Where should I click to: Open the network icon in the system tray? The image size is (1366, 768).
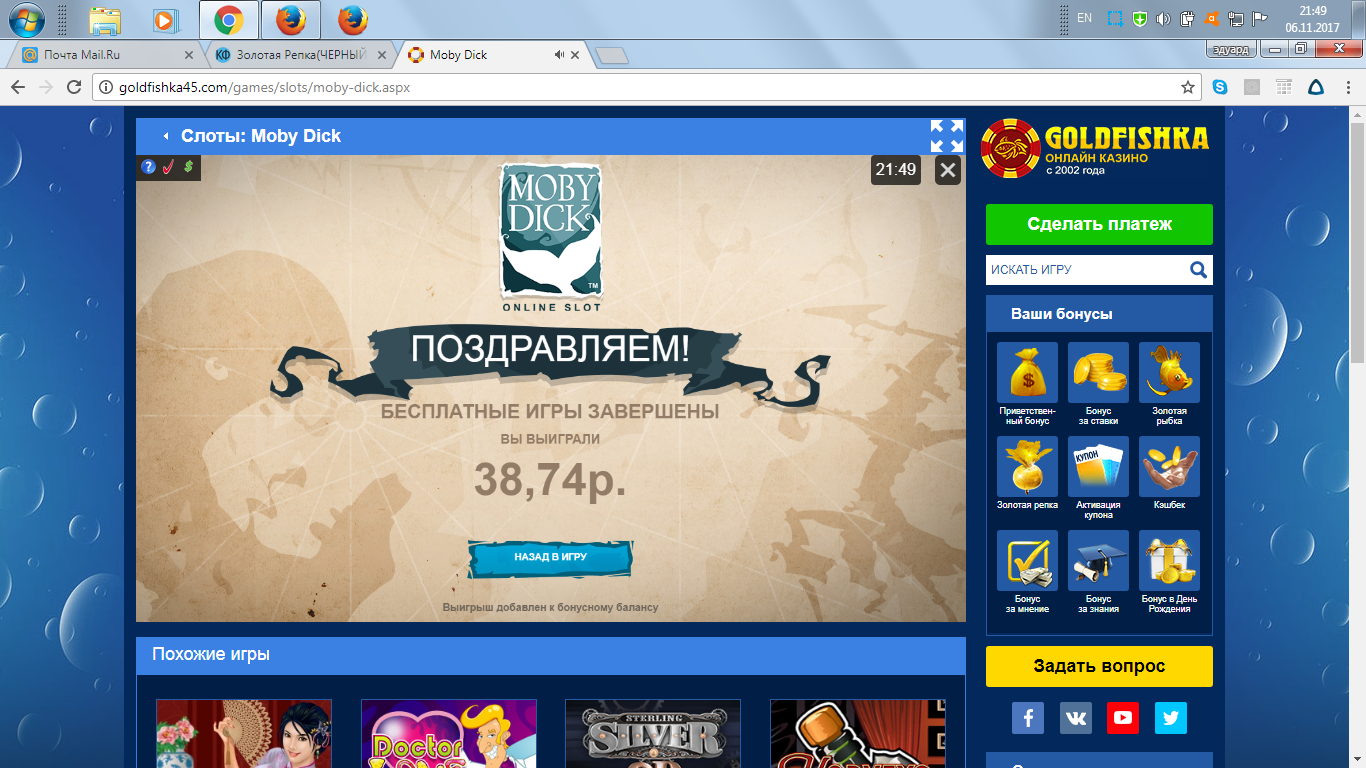click(1236, 18)
